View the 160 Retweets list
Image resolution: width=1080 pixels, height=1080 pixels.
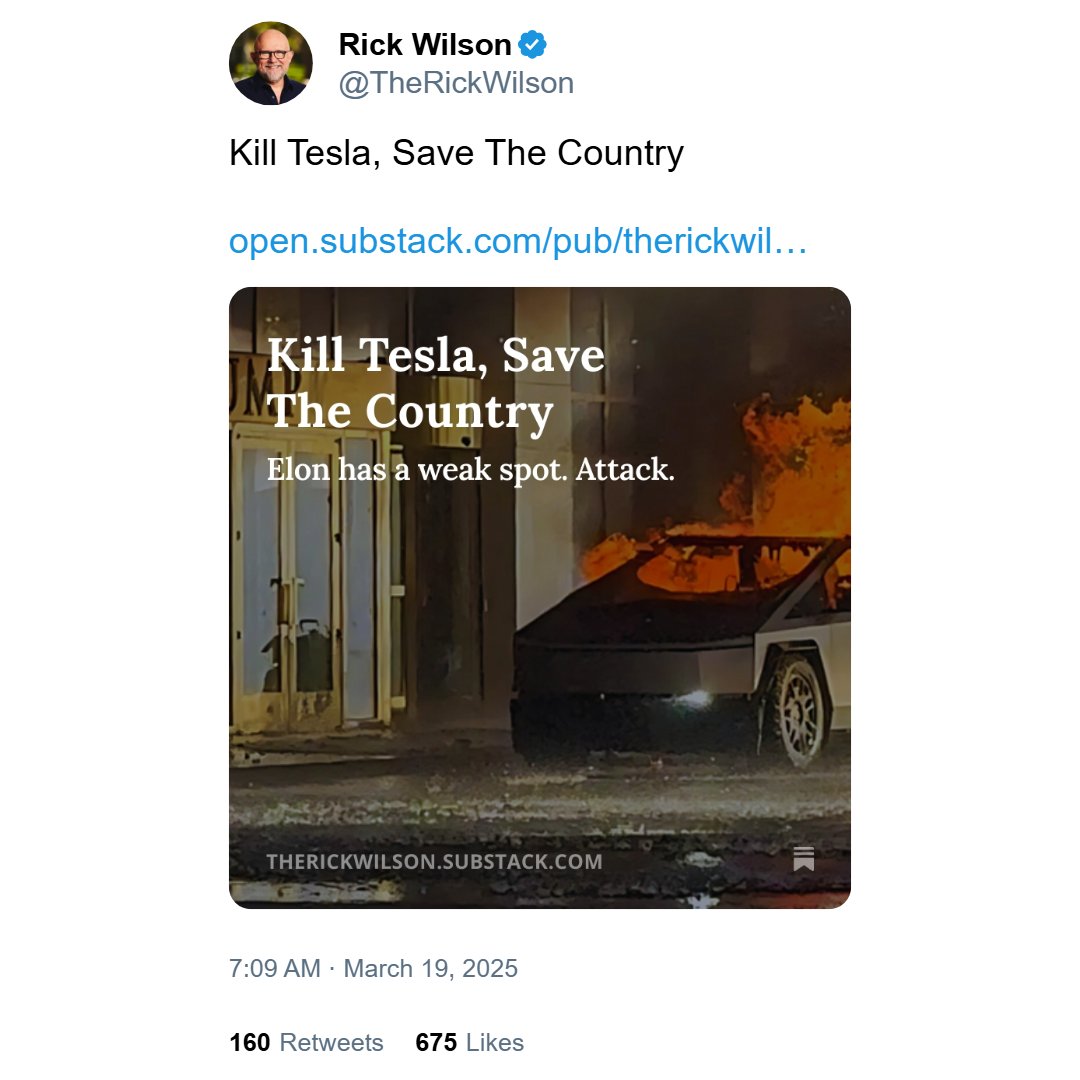pos(307,1042)
